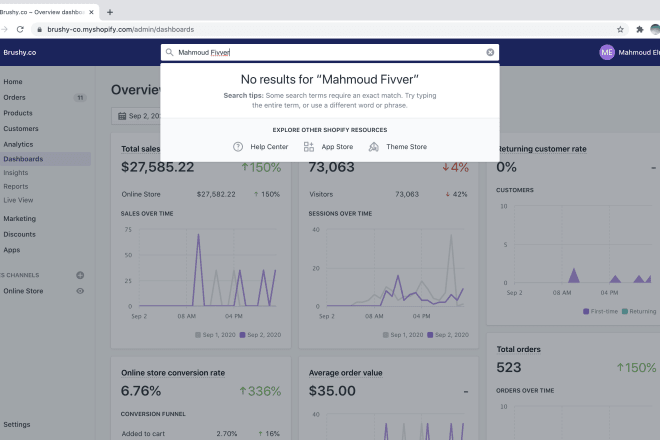660x440 pixels.
Task: Click the search magnifier icon
Action: coord(169,52)
